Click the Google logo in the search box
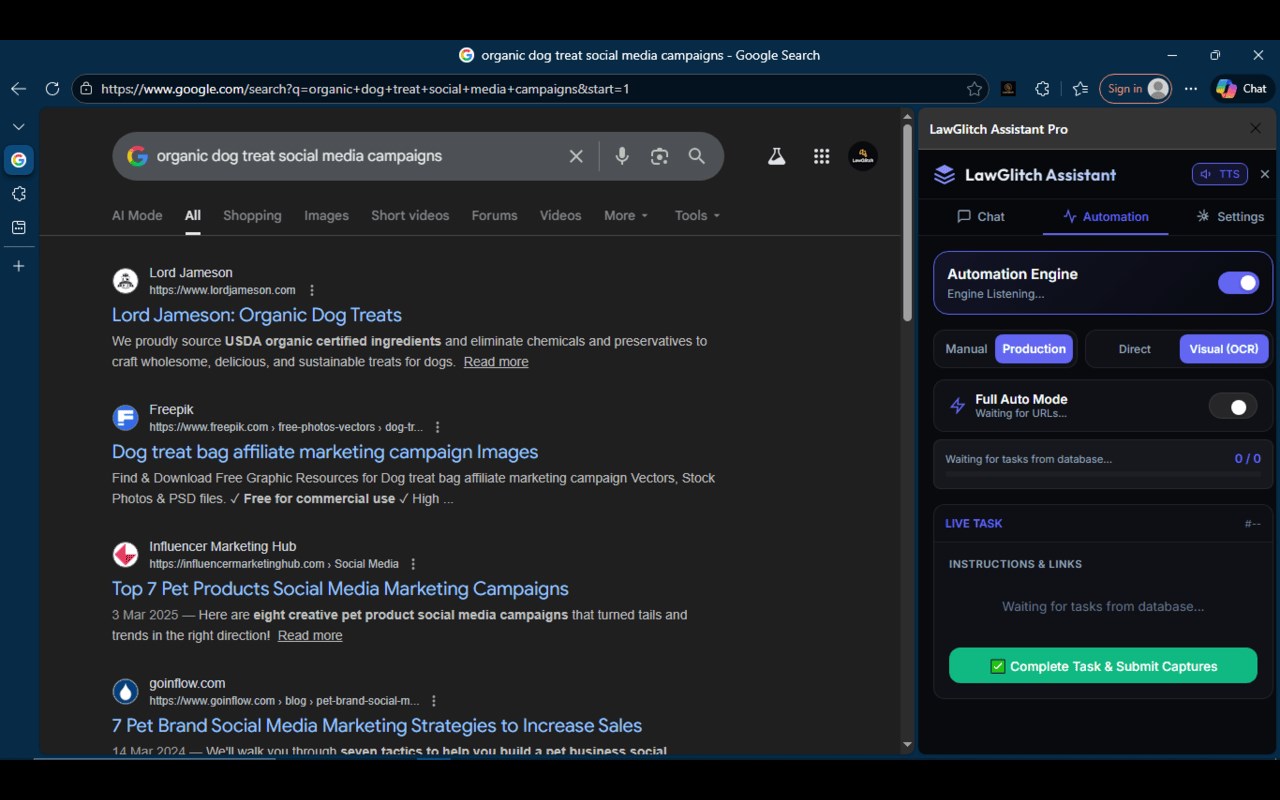1280x800 pixels. pos(137,156)
